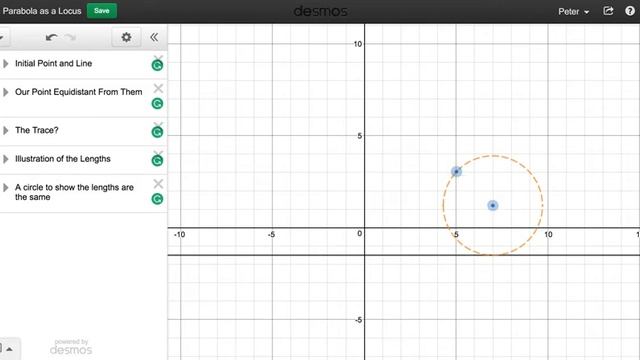Toggle visibility of Initial Point and Line

pos(157,65)
